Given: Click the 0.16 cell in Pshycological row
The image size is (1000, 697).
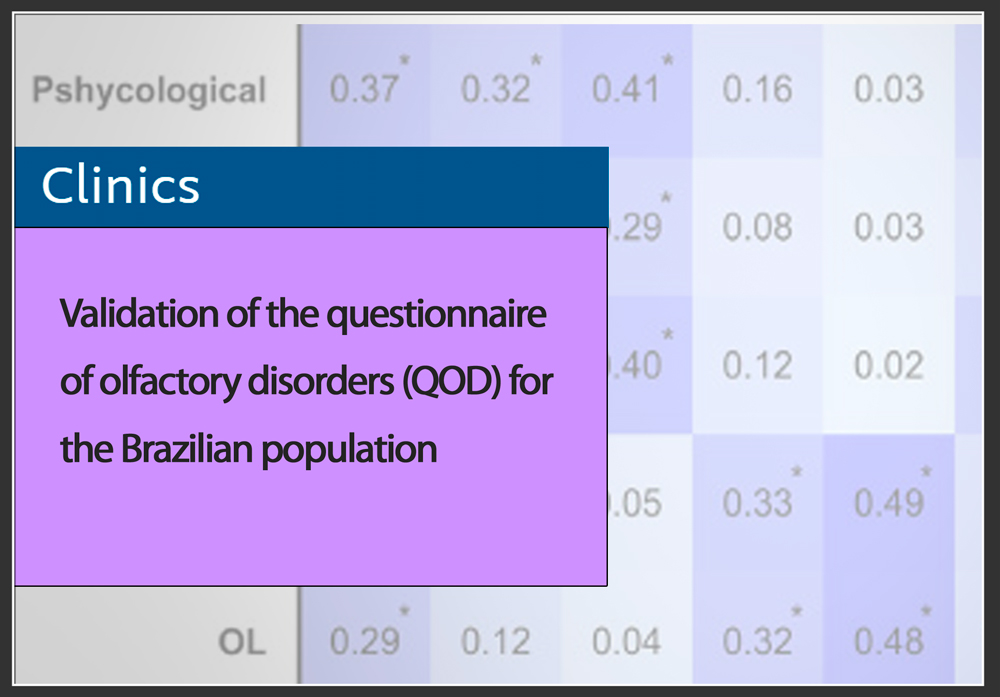Looking at the screenshot, I should coord(757,90).
